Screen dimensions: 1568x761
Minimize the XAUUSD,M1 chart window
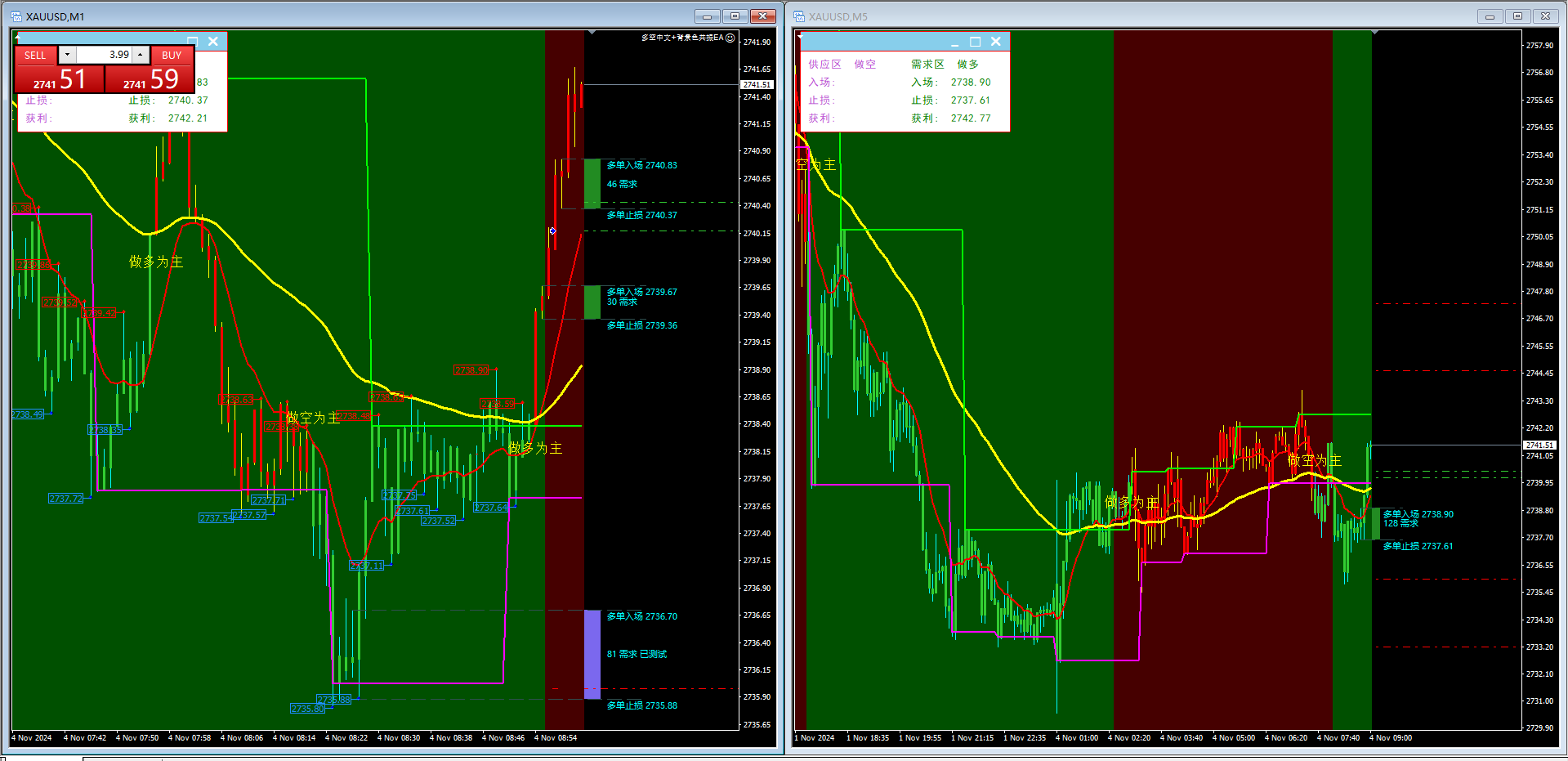(x=707, y=16)
